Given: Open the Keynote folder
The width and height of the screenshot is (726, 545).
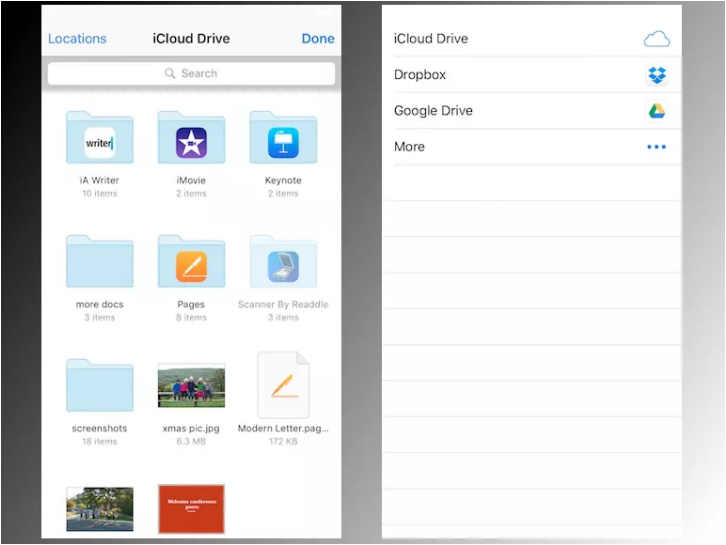Looking at the screenshot, I should 283,138.
